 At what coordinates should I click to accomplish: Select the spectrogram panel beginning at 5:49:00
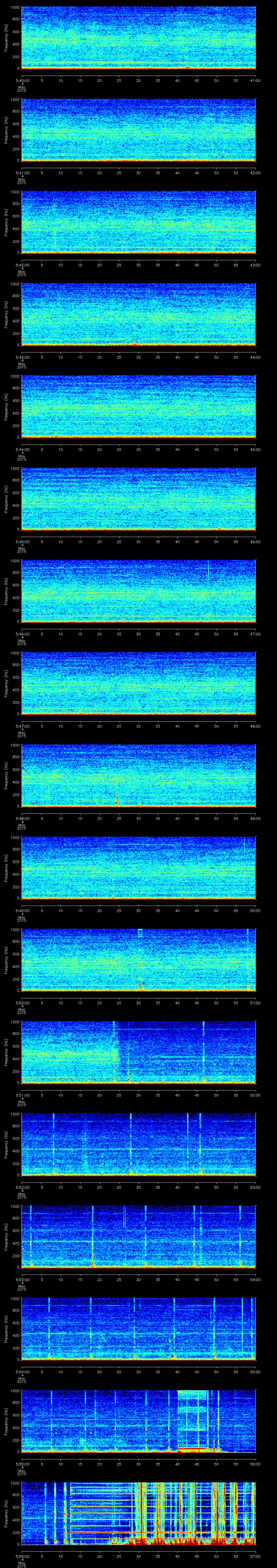(138, 868)
